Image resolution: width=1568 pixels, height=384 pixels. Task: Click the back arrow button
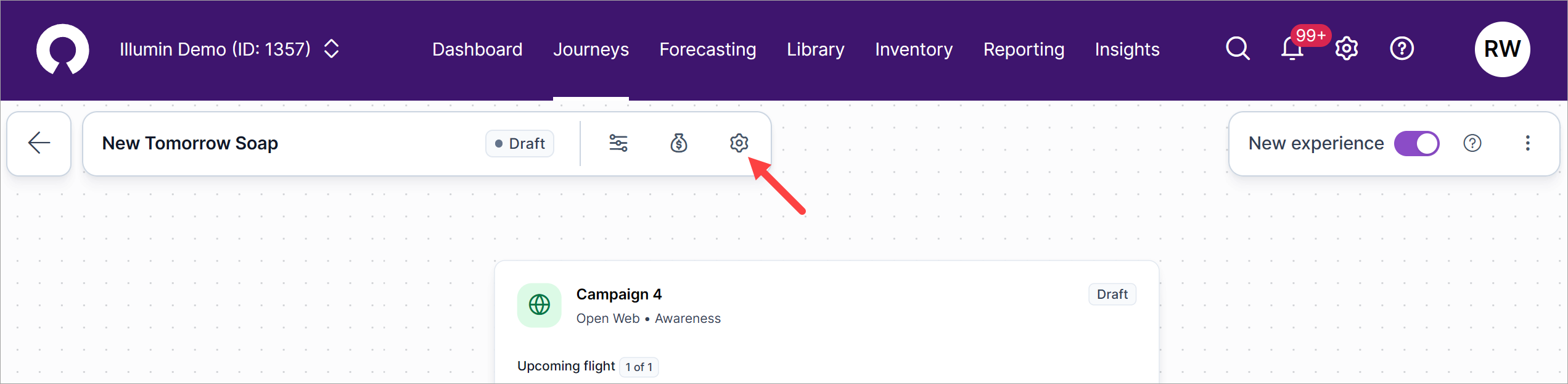[x=39, y=143]
